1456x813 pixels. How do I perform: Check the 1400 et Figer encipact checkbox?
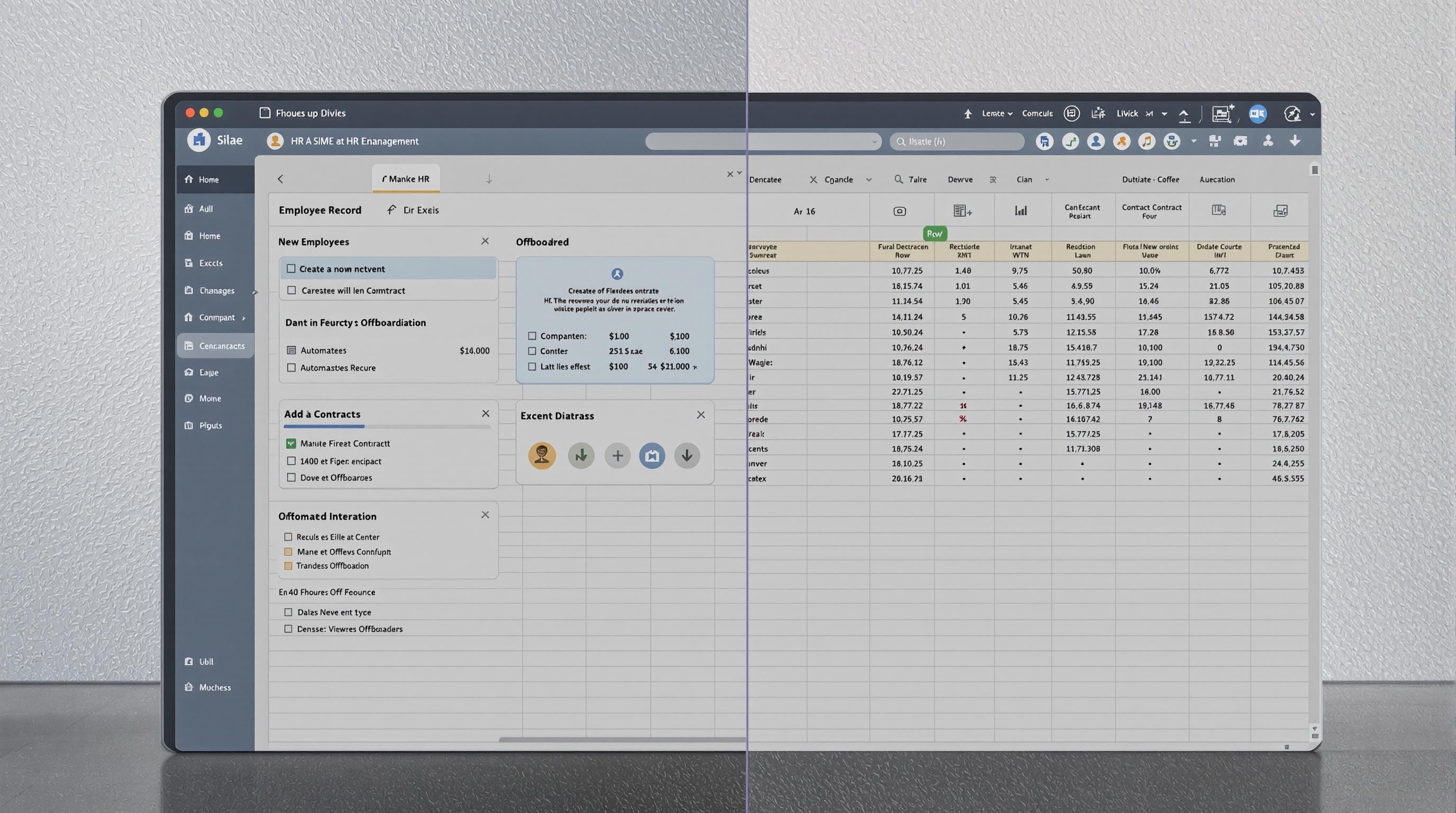(x=292, y=461)
